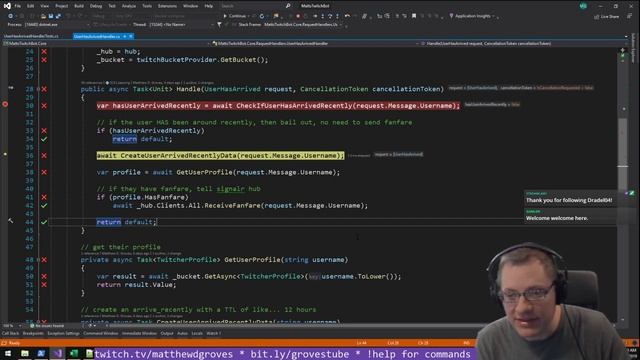Collapse the GetUserProfile method at line 48

pyautogui.click(x=39, y=260)
